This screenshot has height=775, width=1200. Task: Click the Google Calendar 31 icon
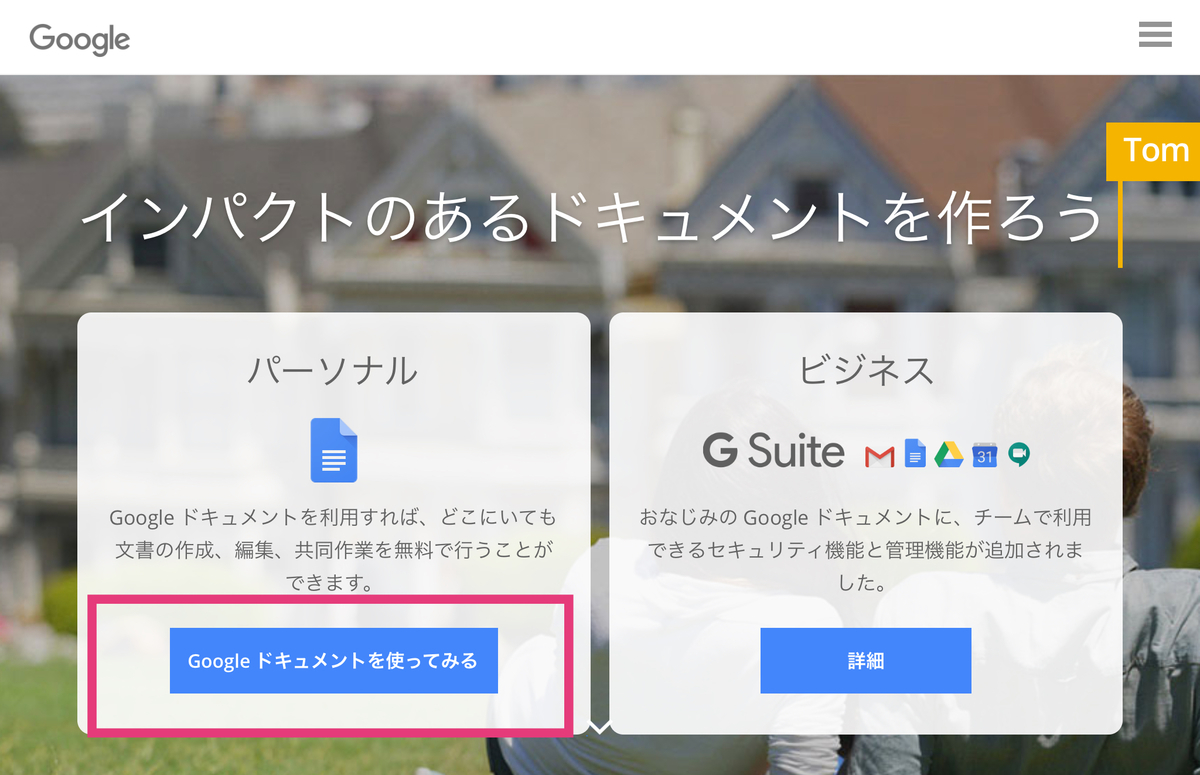tap(985, 455)
